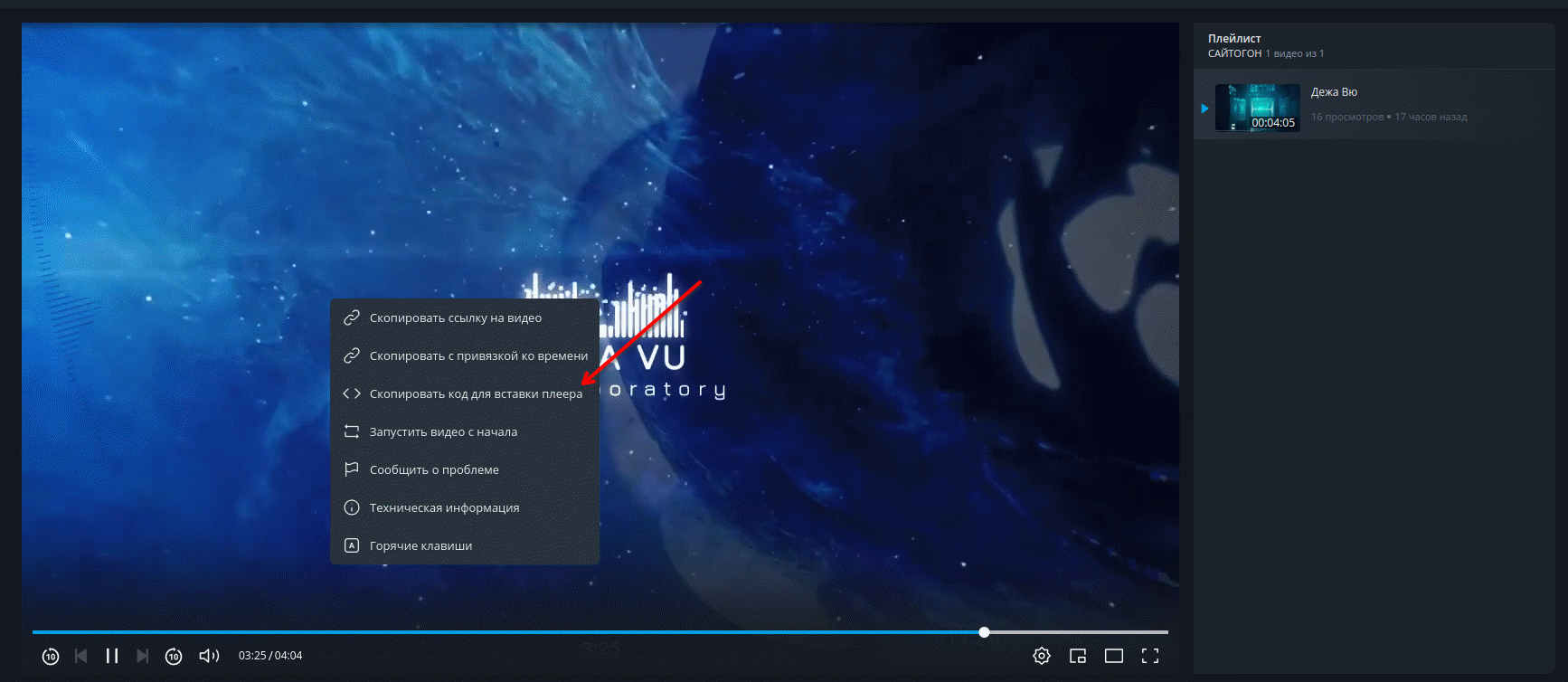
Task: Open player settings gear
Action: tap(1042, 656)
